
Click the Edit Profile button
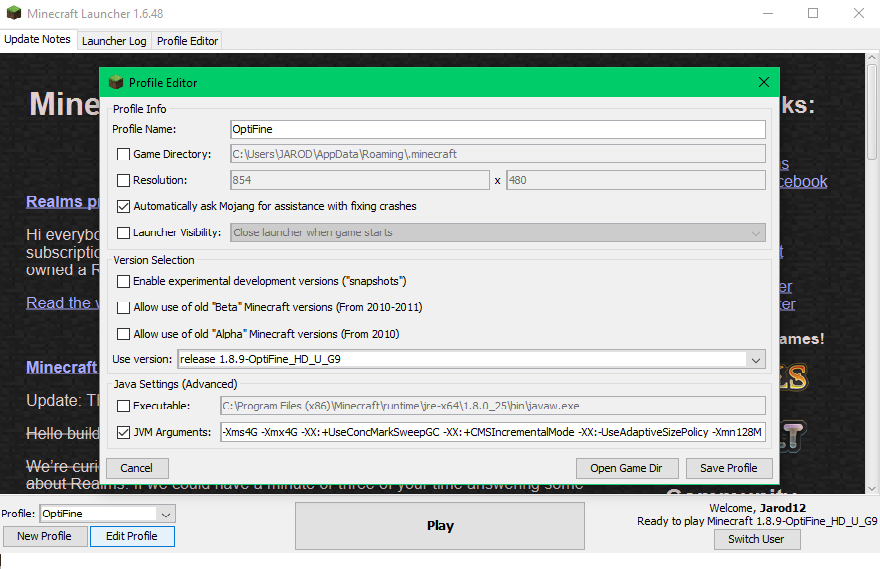click(132, 536)
